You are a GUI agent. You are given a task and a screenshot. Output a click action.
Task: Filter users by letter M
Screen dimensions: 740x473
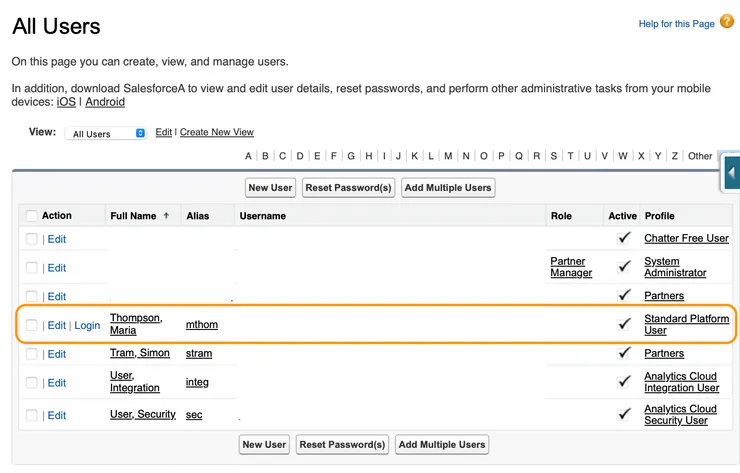tap(449, 156)
